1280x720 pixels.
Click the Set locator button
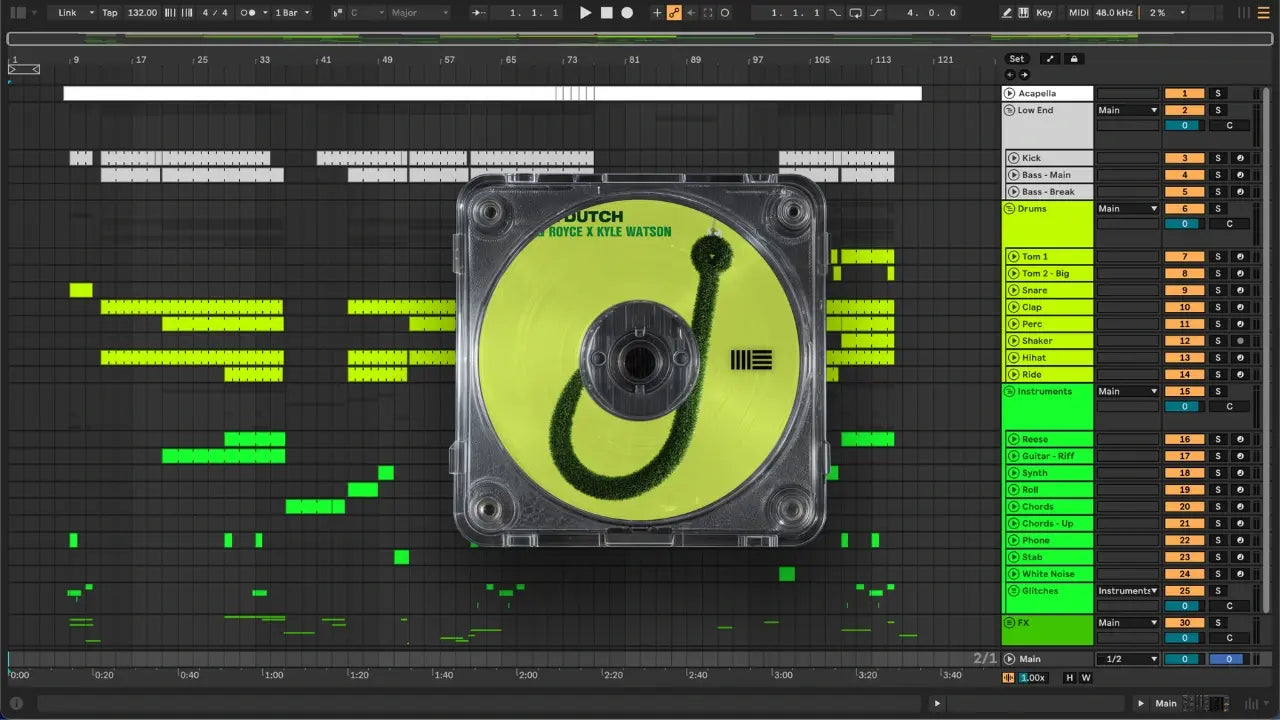tap(1016, 59)
